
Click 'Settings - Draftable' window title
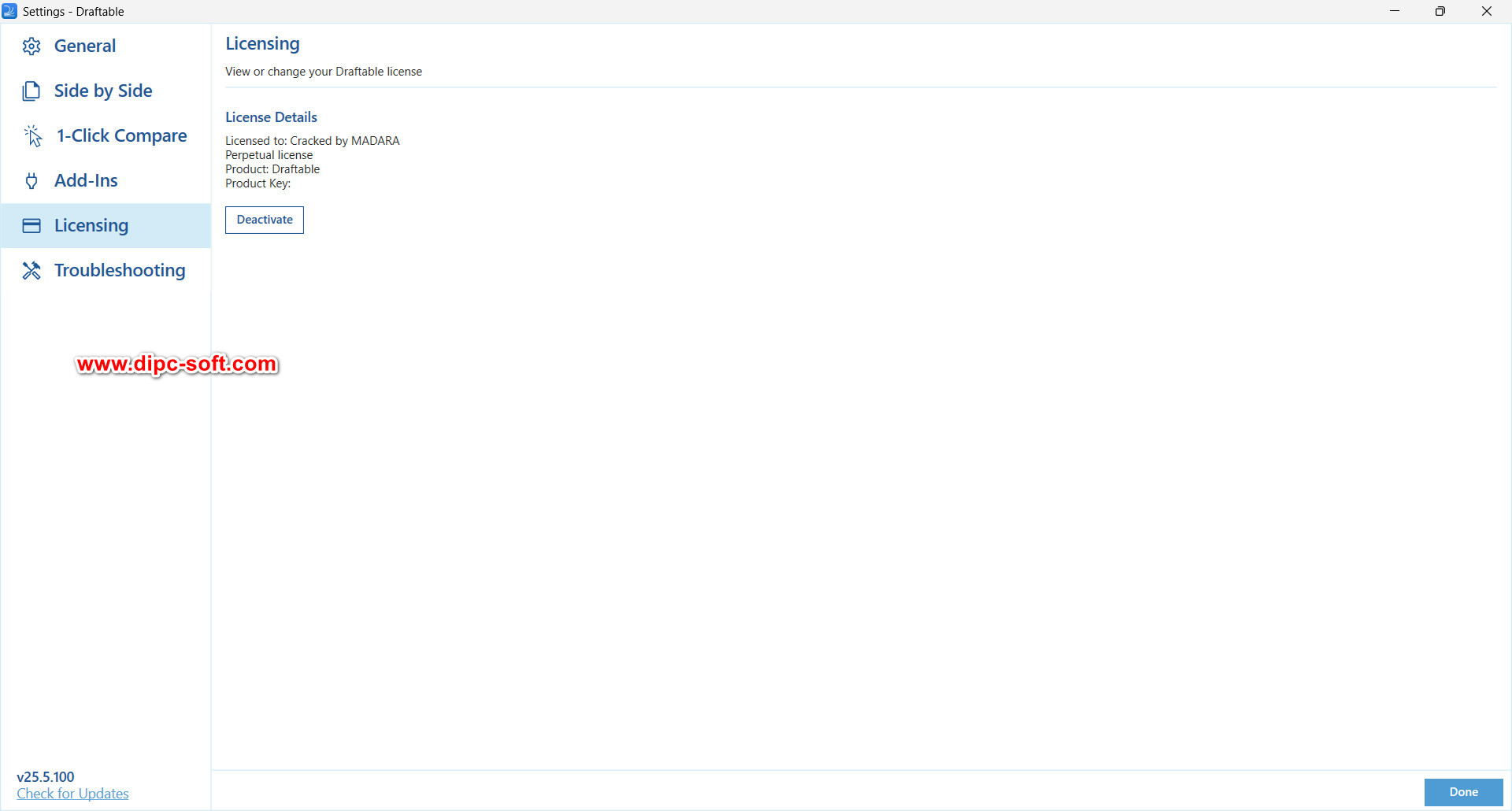[x=73, y=12]
